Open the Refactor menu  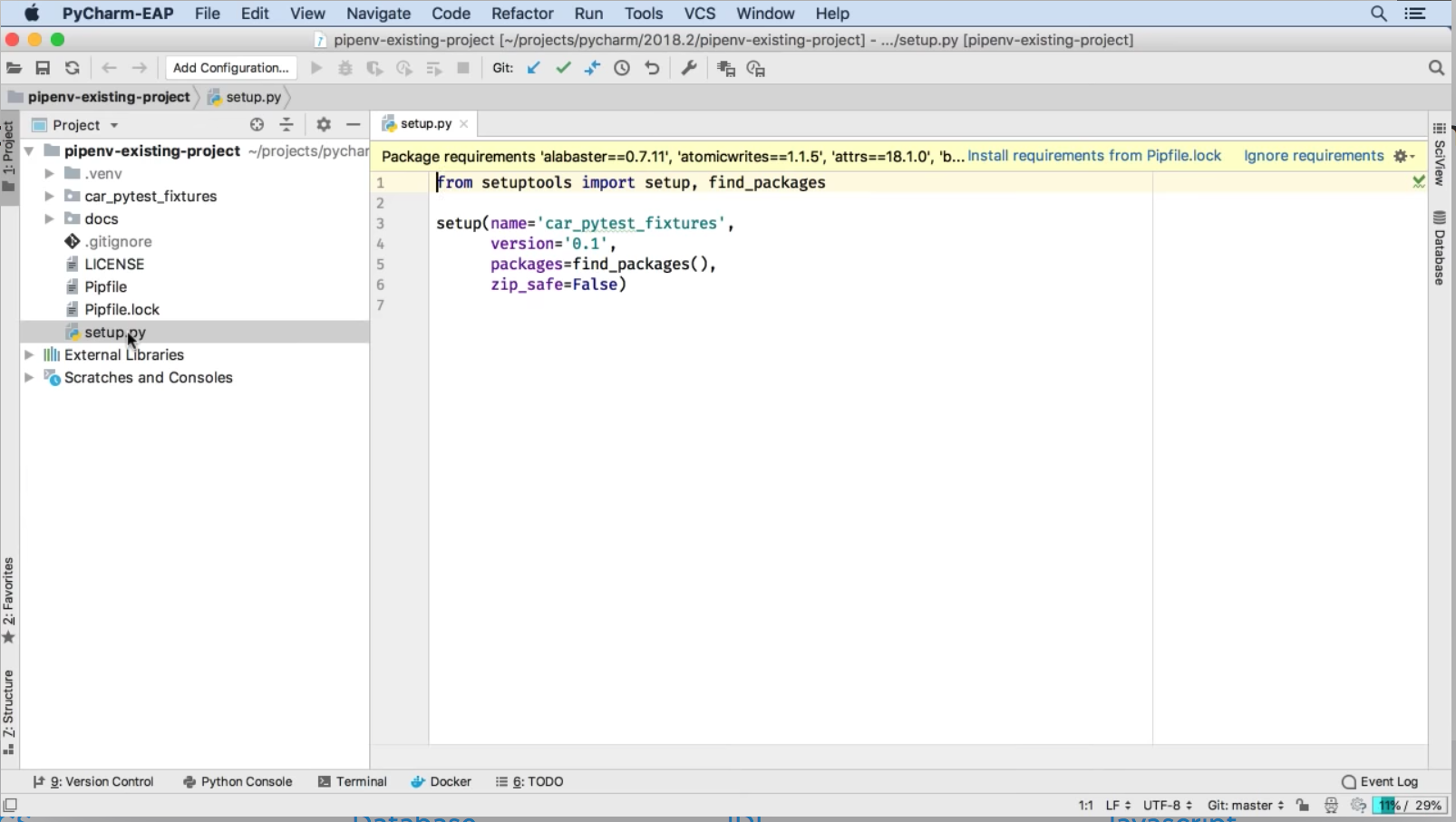tap(522, 14)
